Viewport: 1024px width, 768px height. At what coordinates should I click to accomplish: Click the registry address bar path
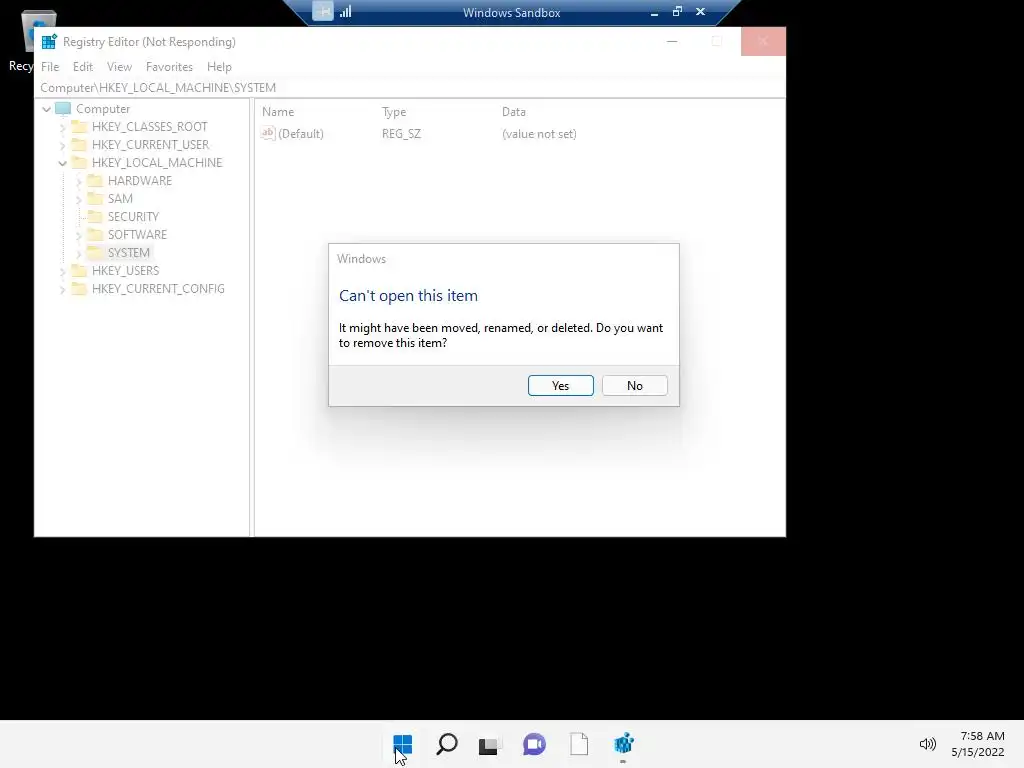pos(158,88)
